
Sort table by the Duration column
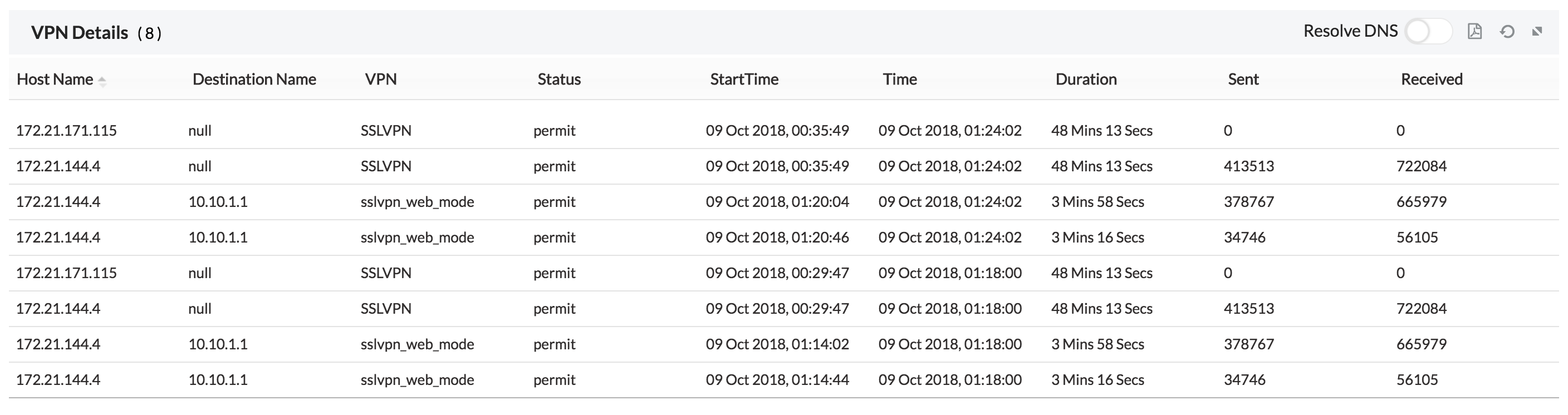[x=1086, y=78]
